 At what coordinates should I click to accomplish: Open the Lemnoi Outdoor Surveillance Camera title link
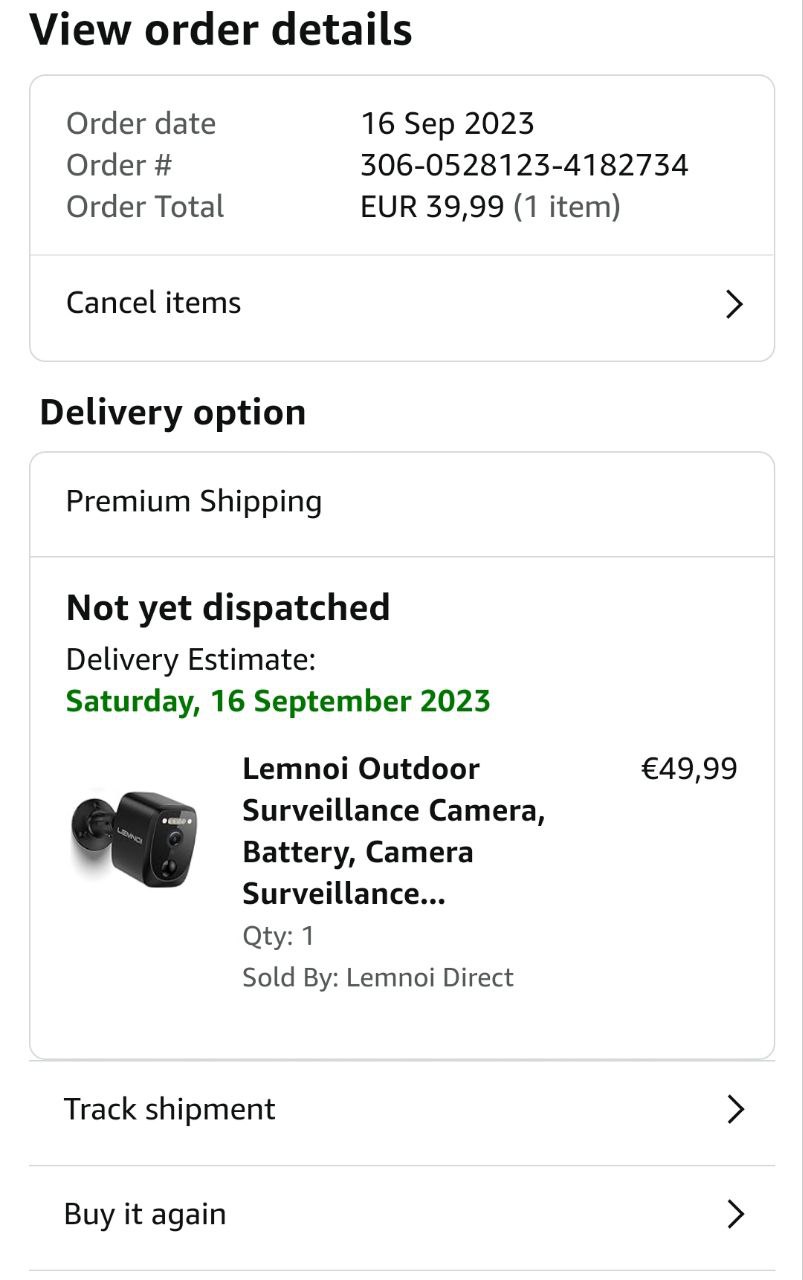[393, 830]
